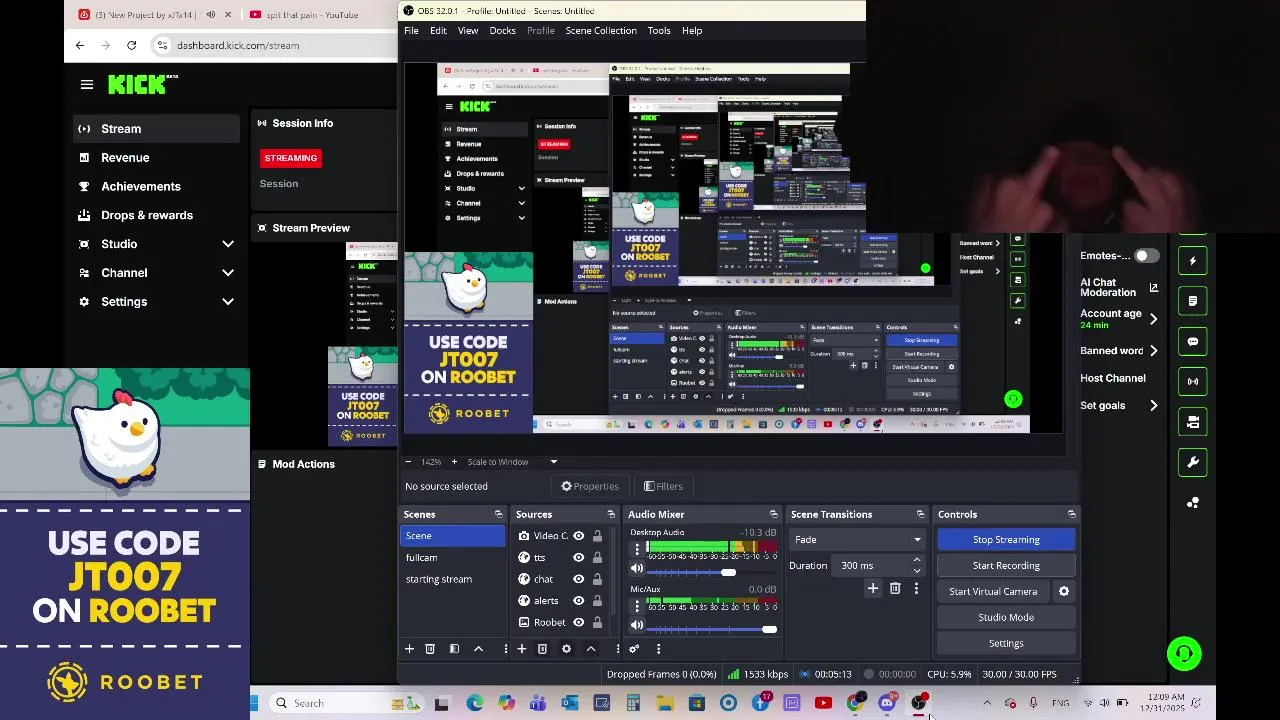Unlock the alerts source
The width and height of the screenshot is (1280, 720).
point(597,601)
